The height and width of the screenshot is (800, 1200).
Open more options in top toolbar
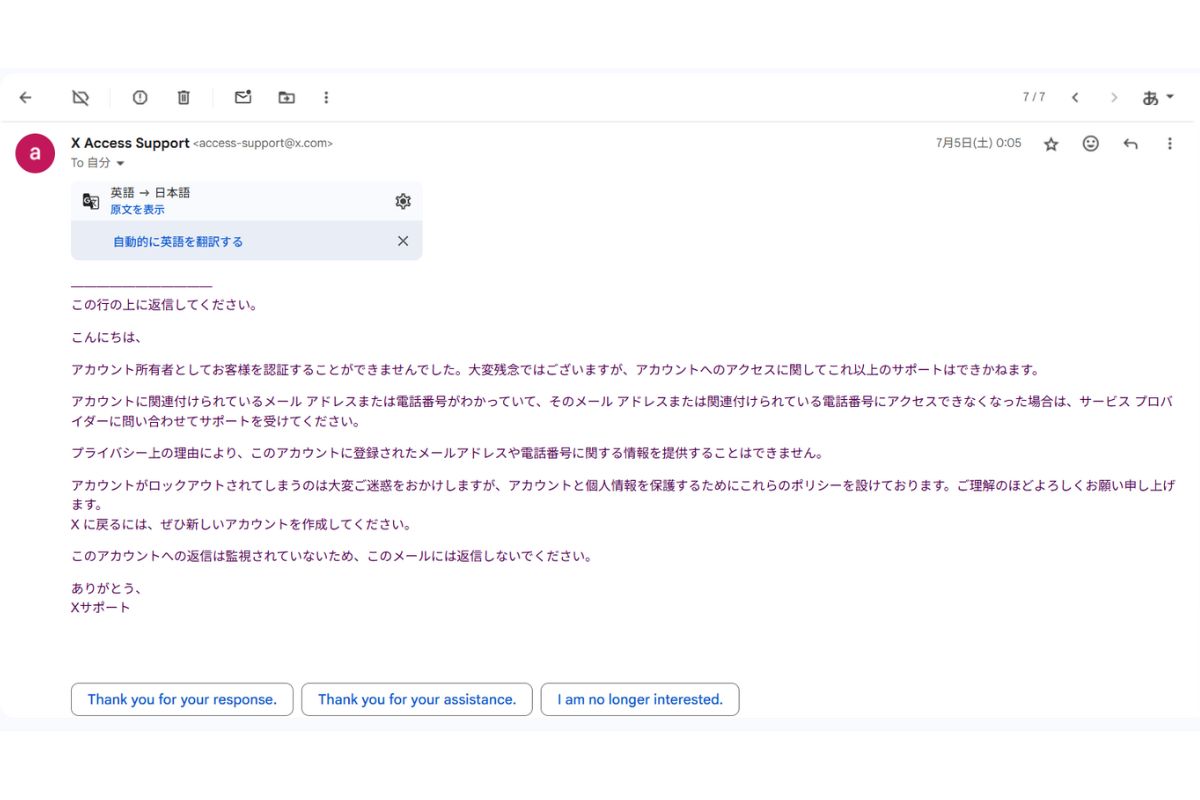click(x=326, y=97)
